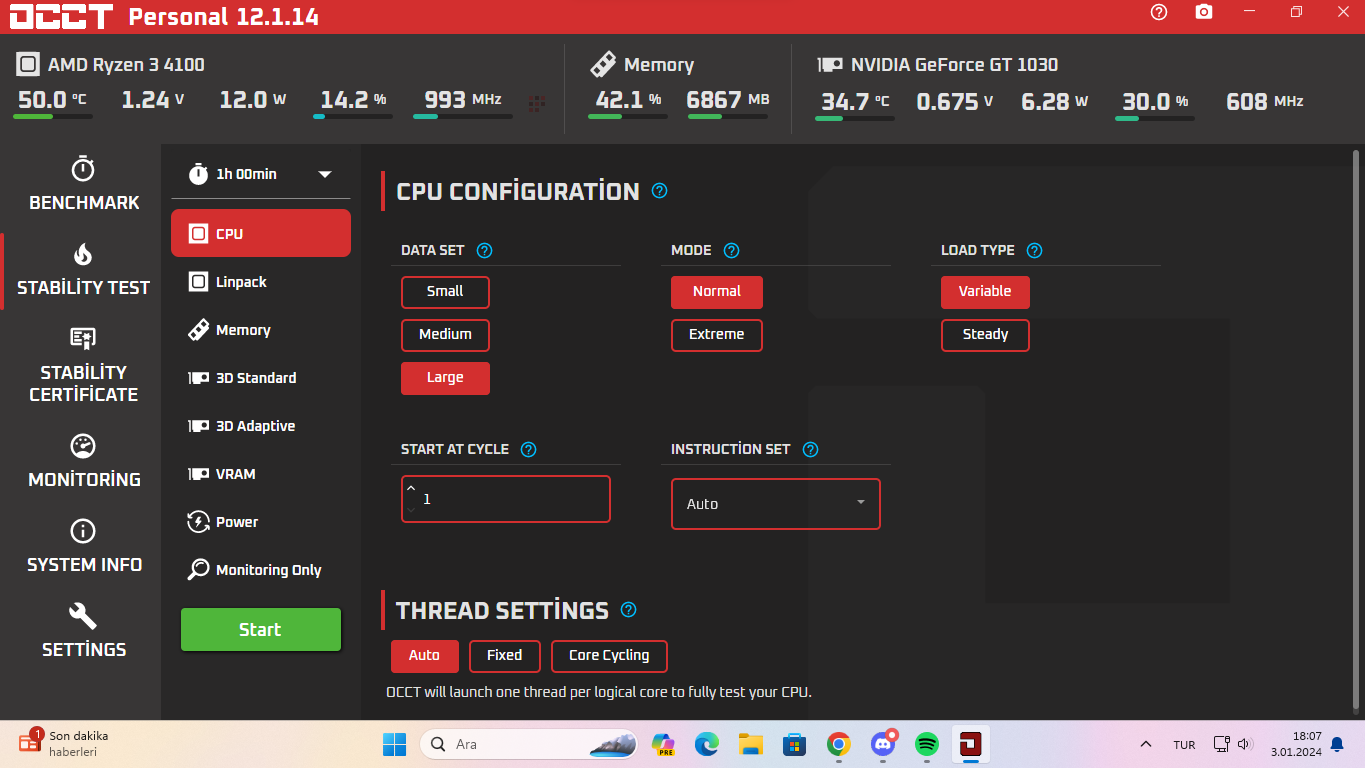
Task: Set load type to Steady
Action: pos(985,335)
